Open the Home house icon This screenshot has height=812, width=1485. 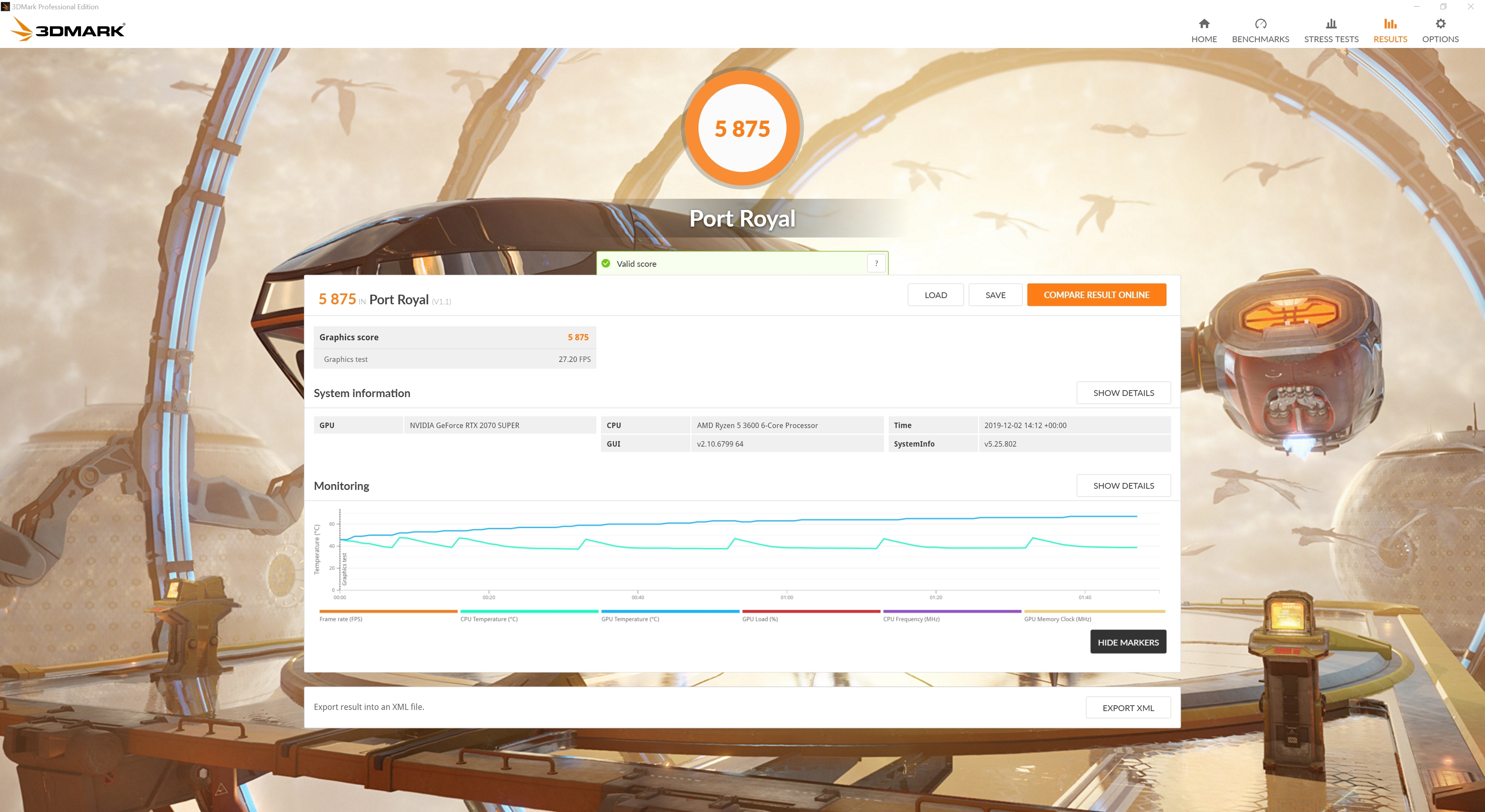coord(1204,24)
